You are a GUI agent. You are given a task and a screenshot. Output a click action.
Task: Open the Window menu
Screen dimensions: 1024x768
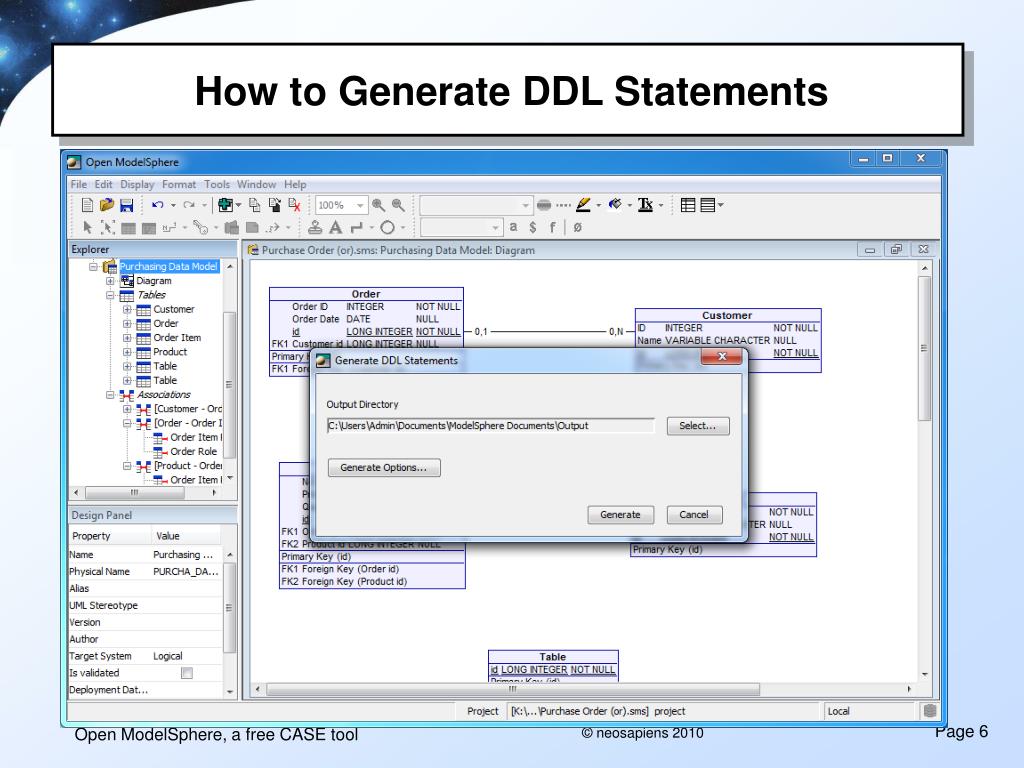coord(256,185)
